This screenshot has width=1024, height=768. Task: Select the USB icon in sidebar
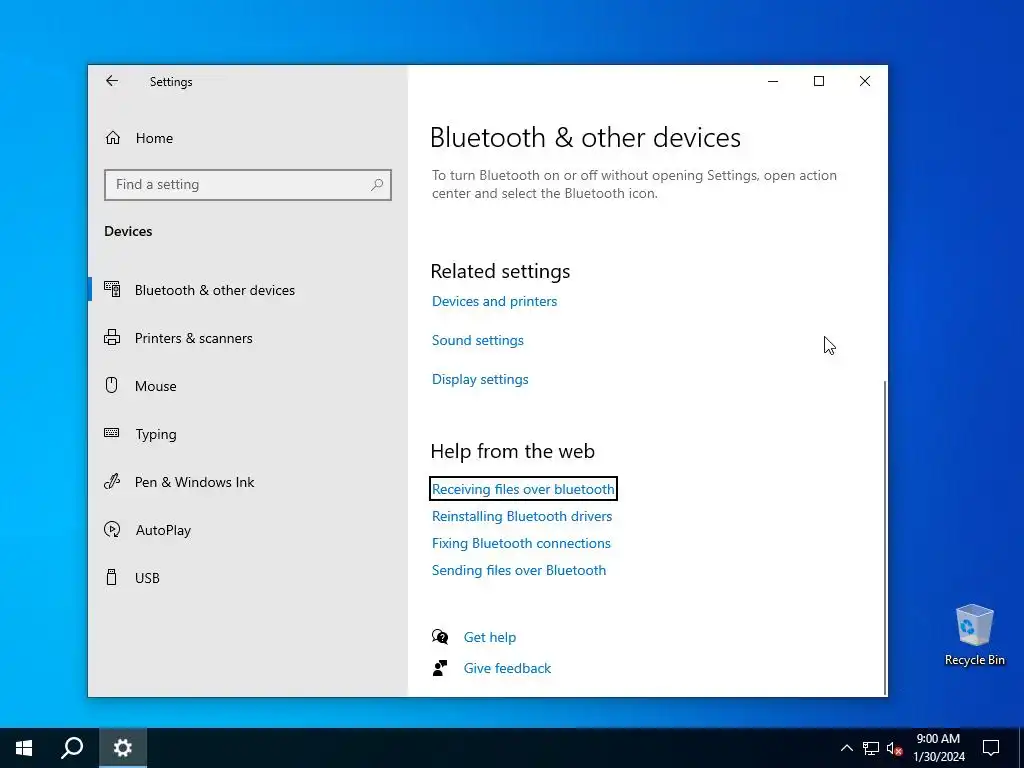pyautogui.click(x=112, y=577)
